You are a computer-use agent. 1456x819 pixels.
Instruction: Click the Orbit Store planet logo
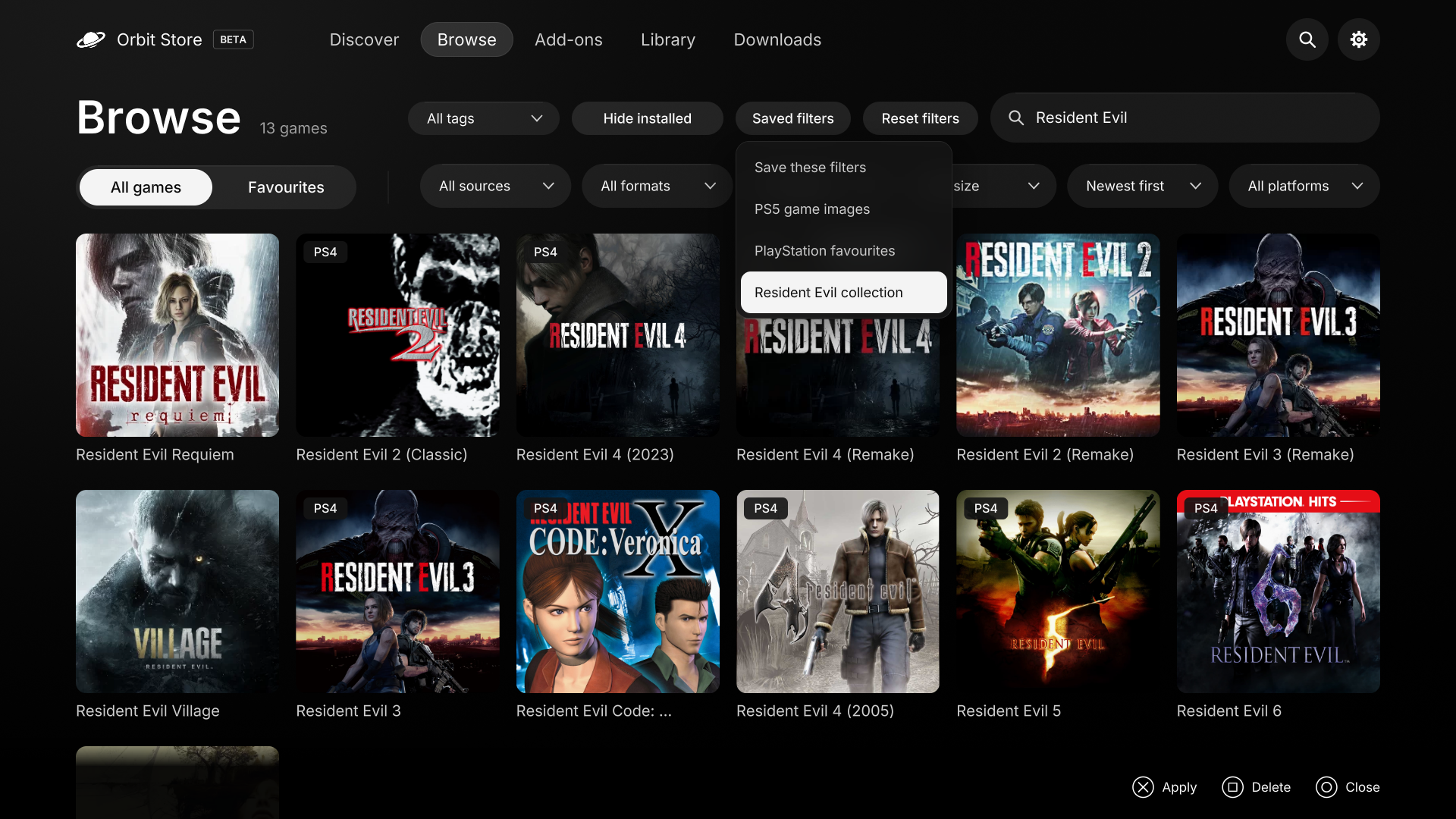pyautogui.click(x=91, y=39)
